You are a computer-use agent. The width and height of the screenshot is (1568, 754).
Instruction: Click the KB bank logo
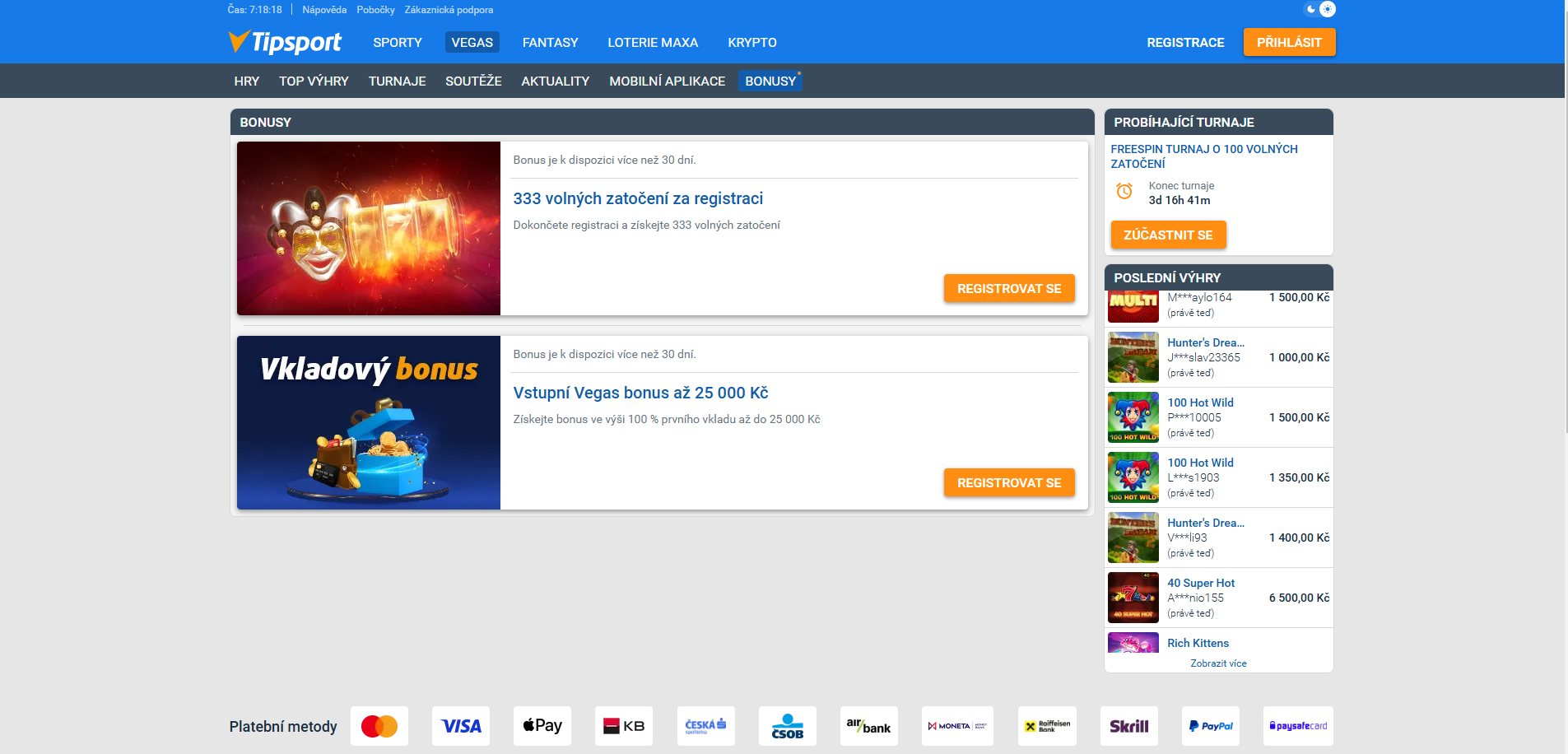(624, 726)
